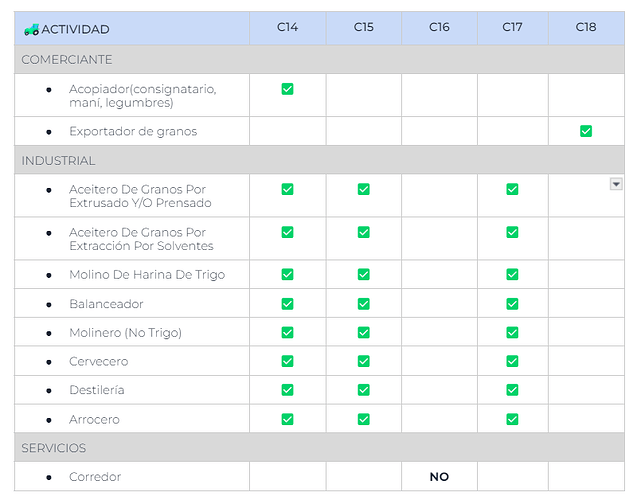Toggle C14 checkbox for Cervecero row
The height and width of the screenshot is (500, 636).
point(287,361)
